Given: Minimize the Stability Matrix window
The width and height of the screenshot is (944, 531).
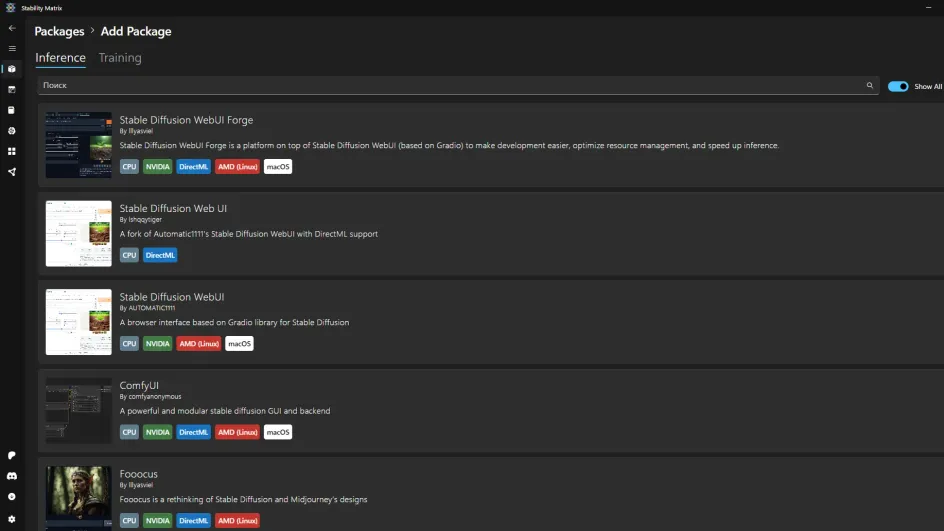Looking at the screenshot, I should click(x=928, y=8).
